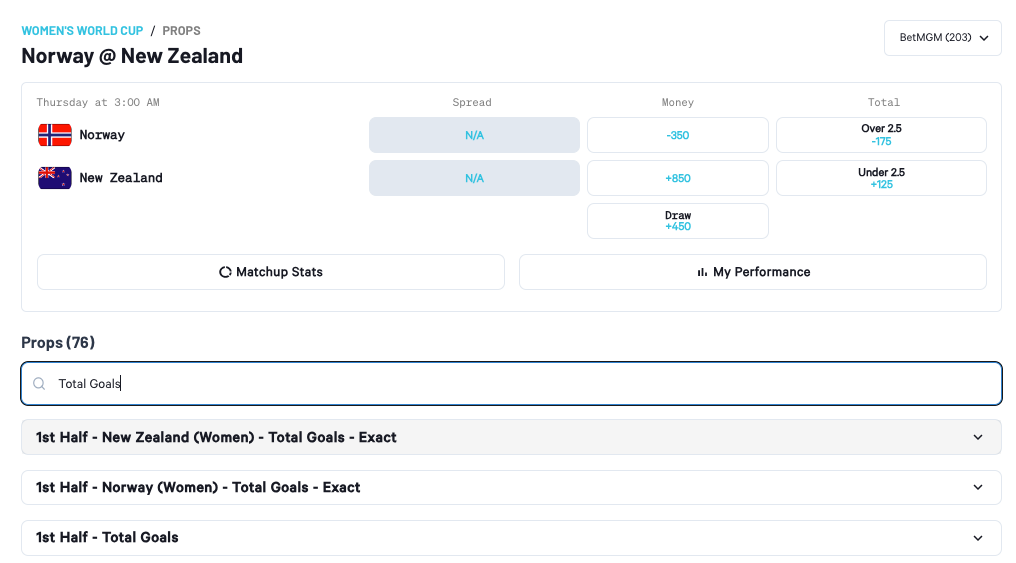The height and width of the screenshot is (563, 1016).
Task: Open the BetMGM (203) sportsbook dropdown
Action: click(943, 38)
